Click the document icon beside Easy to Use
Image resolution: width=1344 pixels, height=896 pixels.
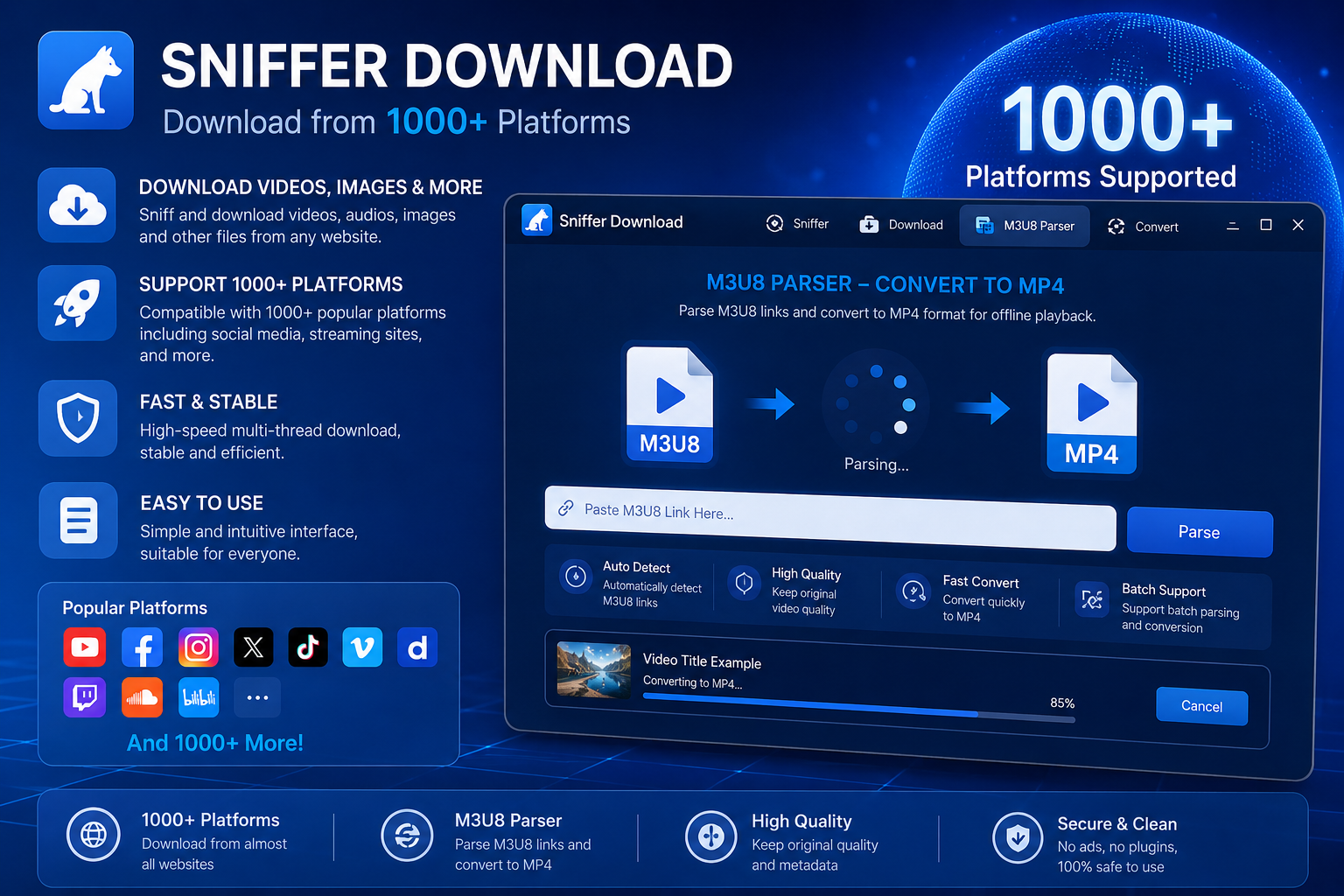click(78, 520)
